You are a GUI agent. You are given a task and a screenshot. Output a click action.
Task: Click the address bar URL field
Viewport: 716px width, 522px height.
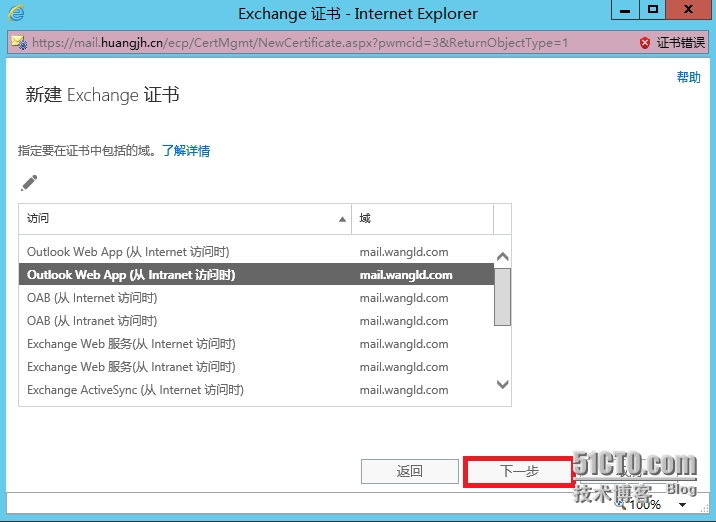pyautogui.click(x=300, y=43)
